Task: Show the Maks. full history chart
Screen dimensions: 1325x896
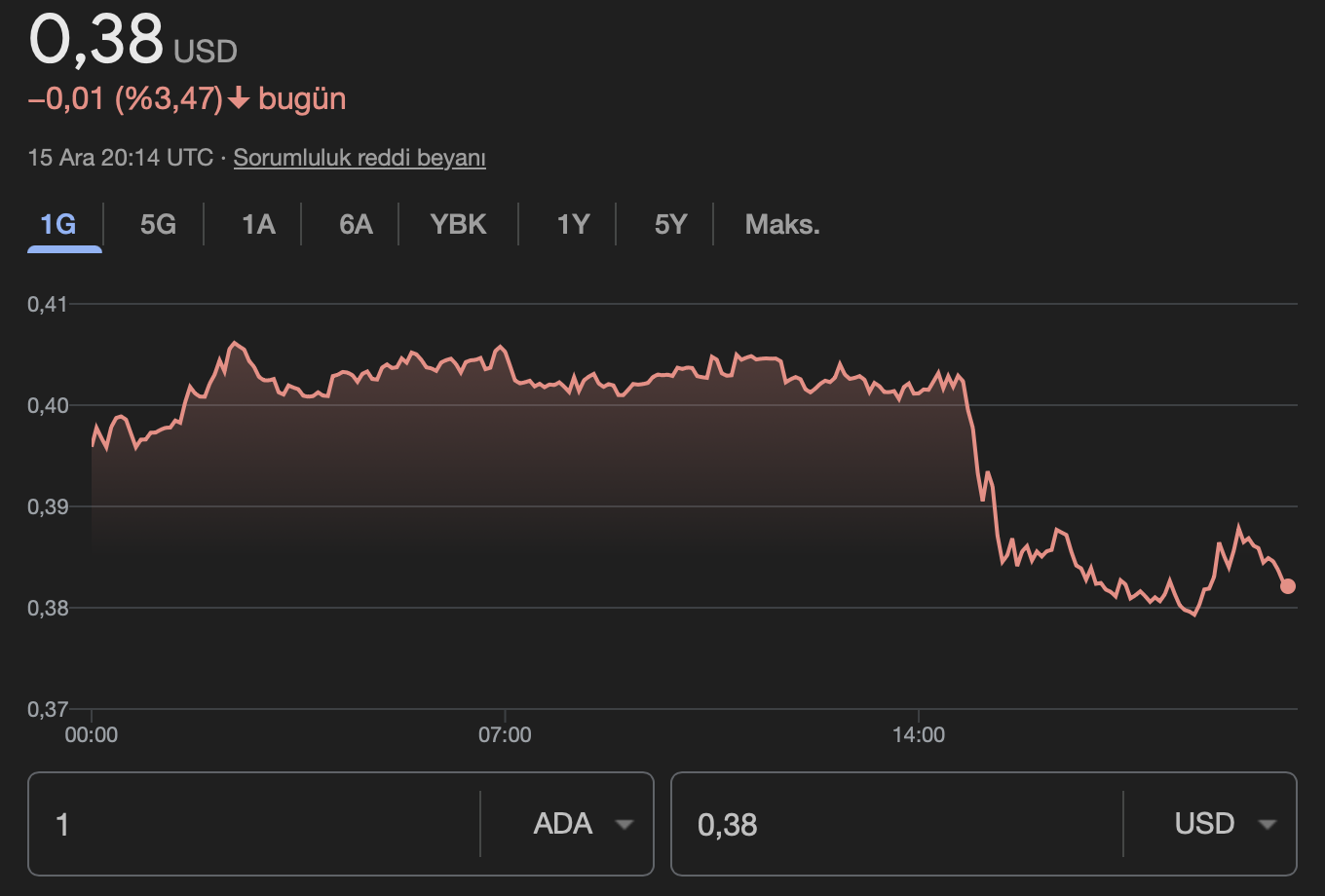Action: [782, 225]
